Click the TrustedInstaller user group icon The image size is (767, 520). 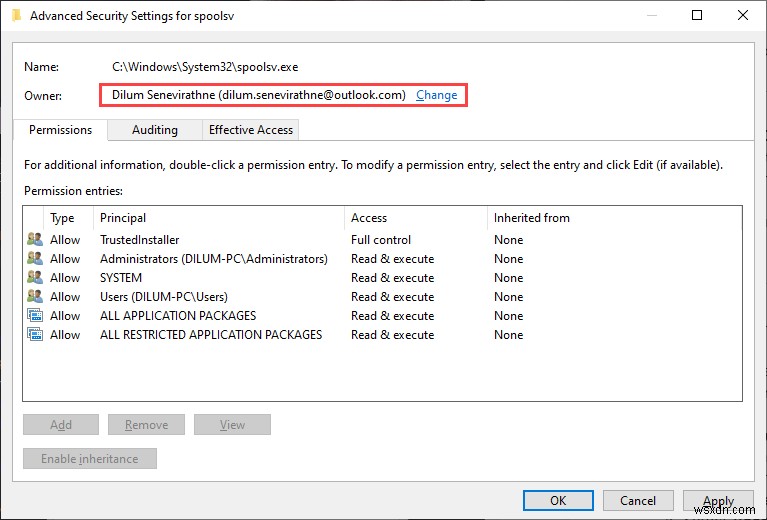tap(35, 239)
